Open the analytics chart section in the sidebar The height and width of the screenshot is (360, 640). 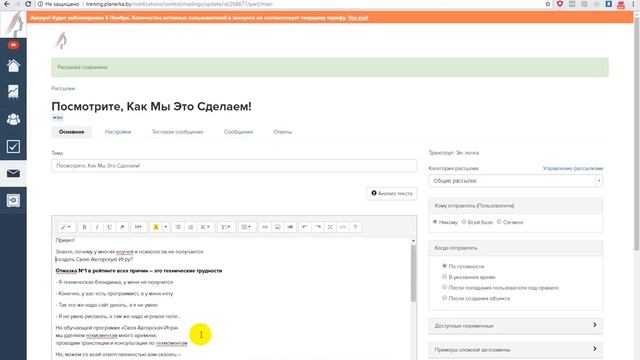coord(13,92)
